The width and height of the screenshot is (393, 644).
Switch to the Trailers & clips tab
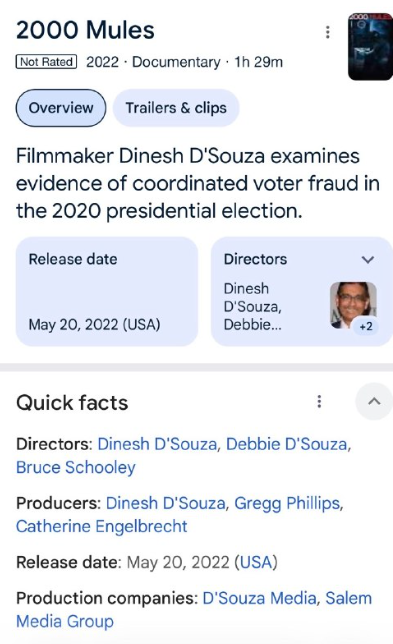pos(176,108)
